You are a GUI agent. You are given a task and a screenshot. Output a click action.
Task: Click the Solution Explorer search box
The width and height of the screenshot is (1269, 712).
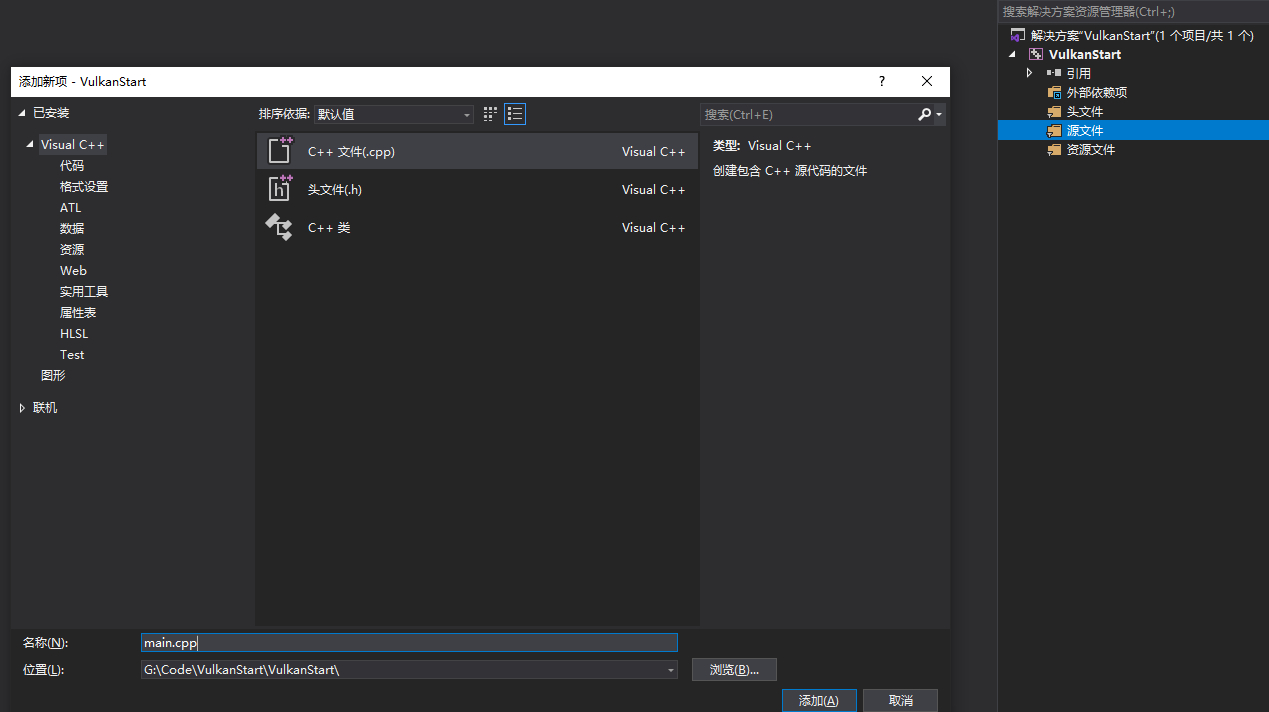point(1133,12)
